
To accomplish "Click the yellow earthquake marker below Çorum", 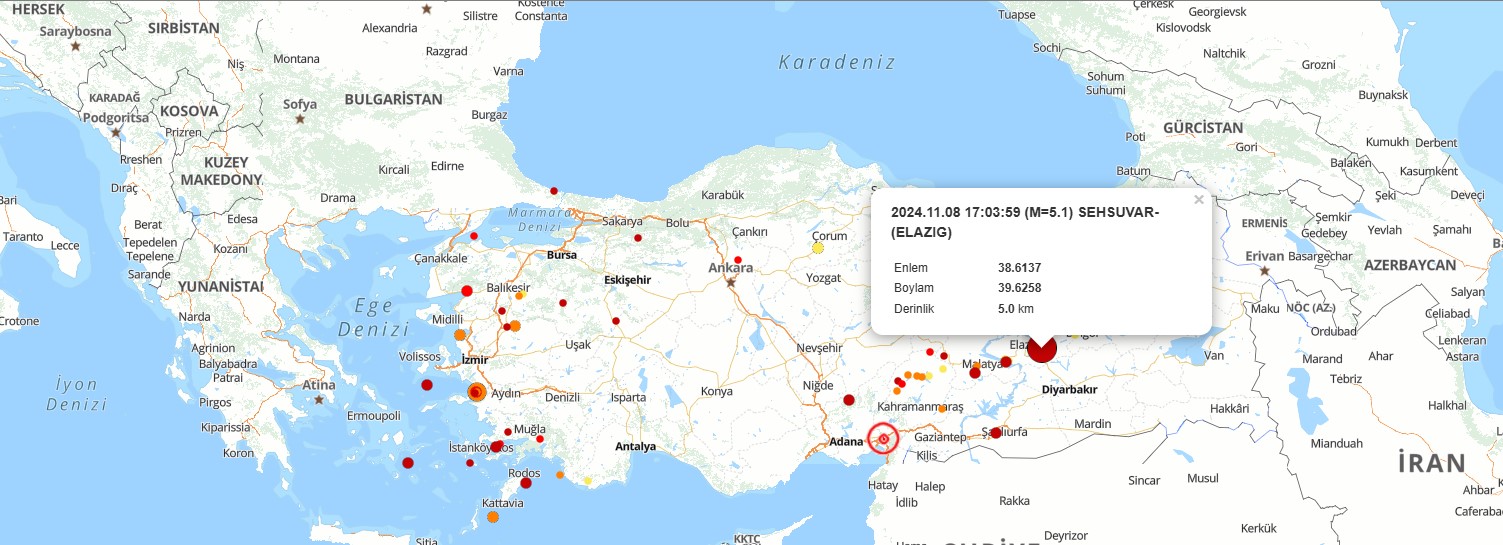I will (818, 247).
